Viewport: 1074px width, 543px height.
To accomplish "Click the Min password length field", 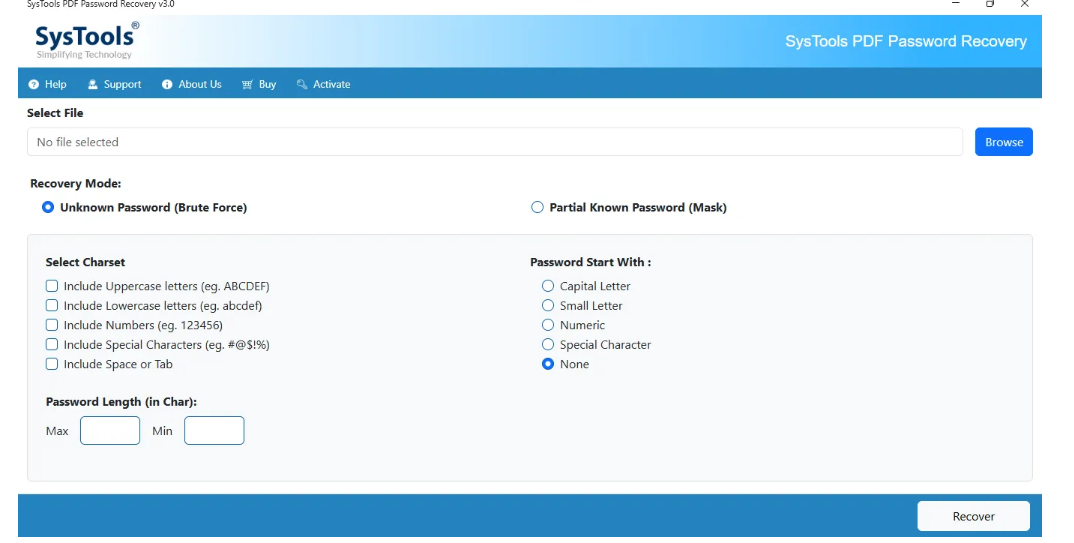I will point(214,431).
